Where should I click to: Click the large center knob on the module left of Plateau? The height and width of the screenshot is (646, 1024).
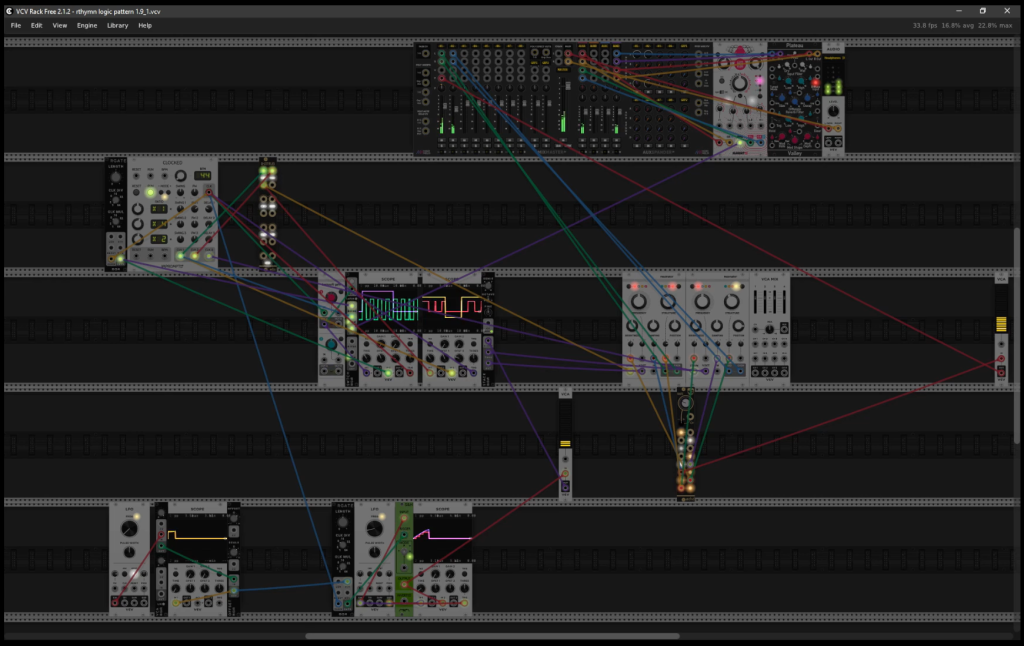(739, 83)
